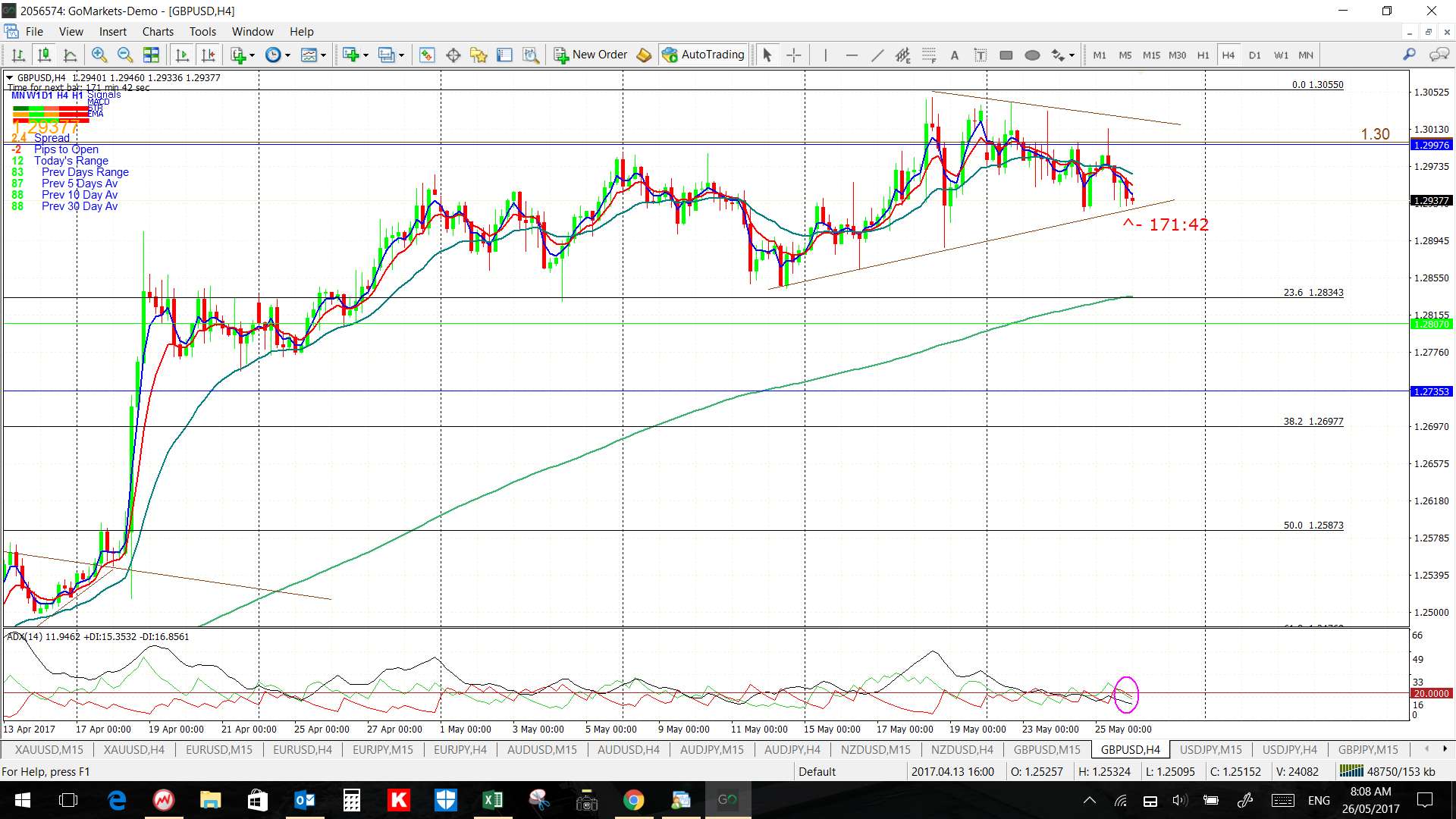
Task: Select the H4 timeframe button
Action: (1228, 55)
